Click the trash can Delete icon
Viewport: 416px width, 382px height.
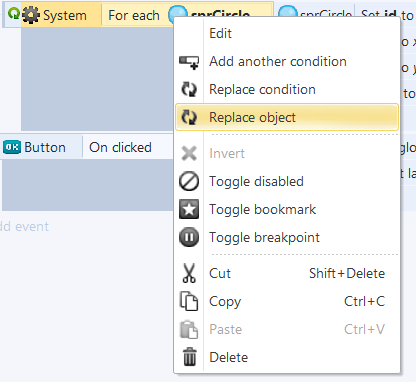click(189, 357)
